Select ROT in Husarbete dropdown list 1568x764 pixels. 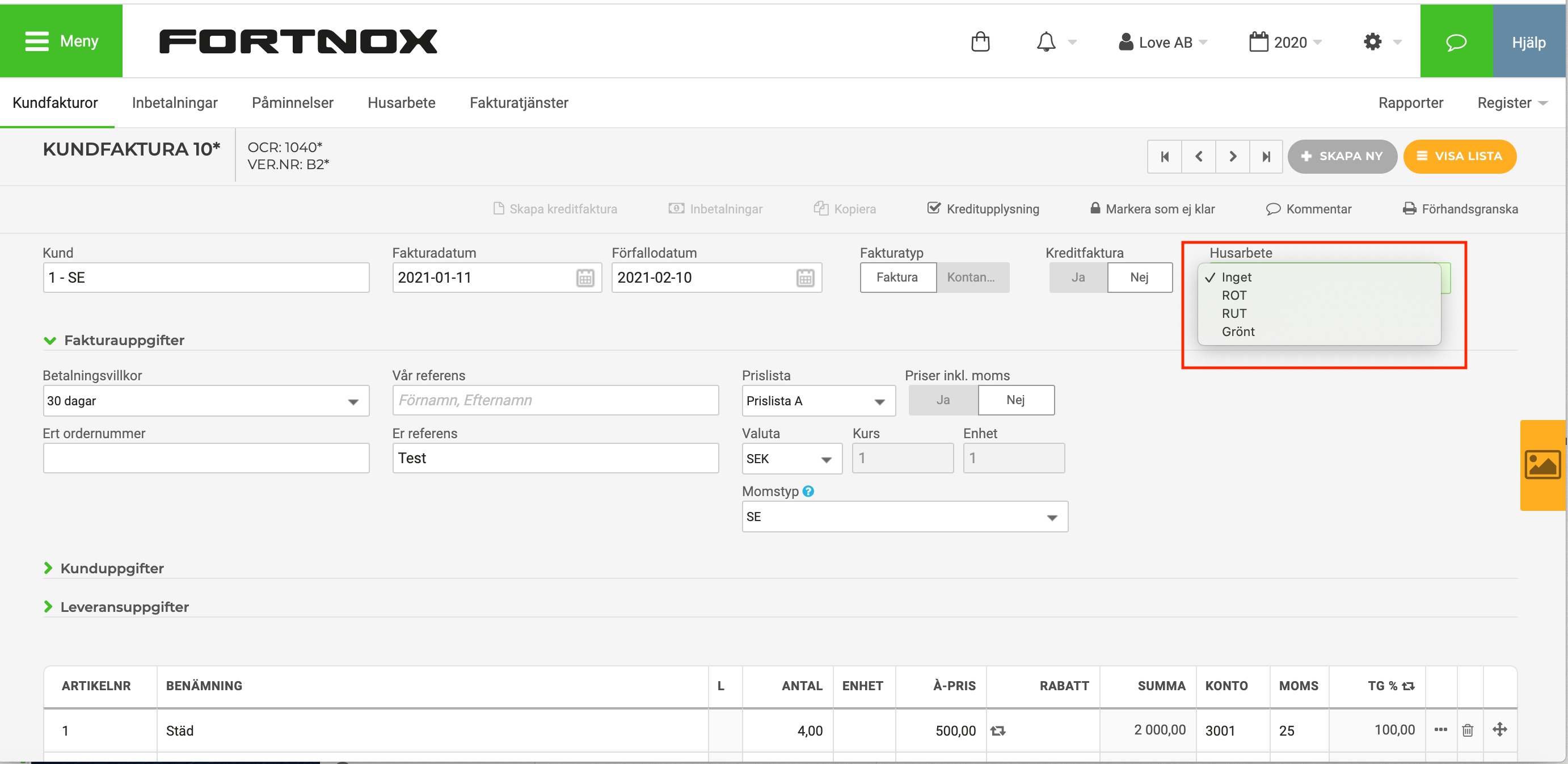1234,296
